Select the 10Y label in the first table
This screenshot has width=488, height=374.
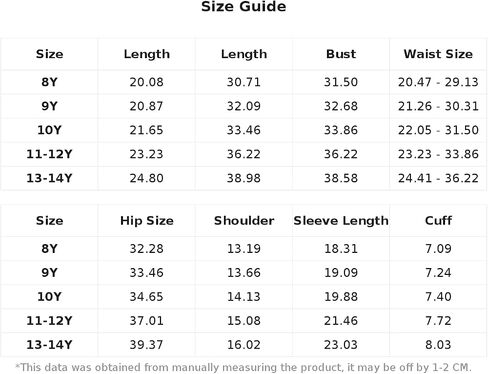click(x=49, y=130)
